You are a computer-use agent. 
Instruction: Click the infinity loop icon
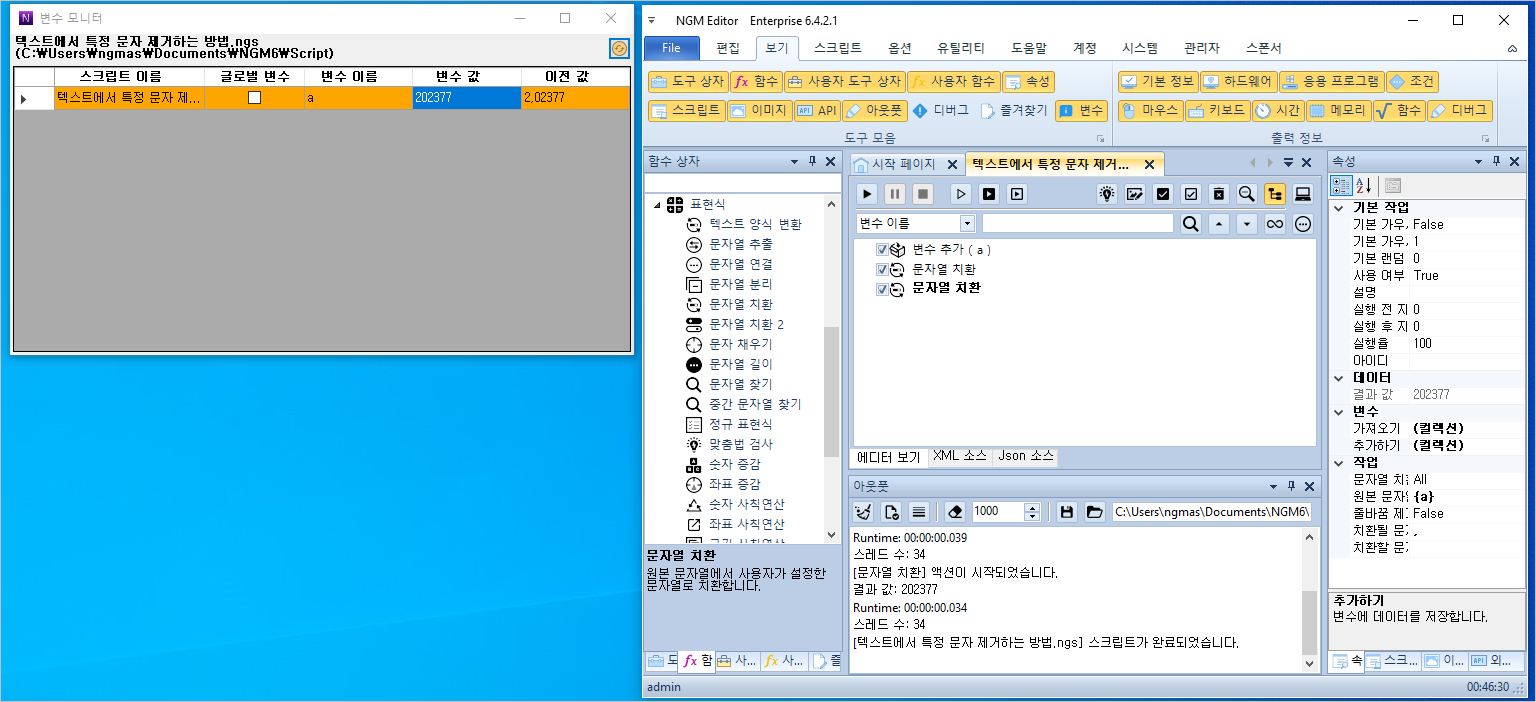click(x=1275, y=224)
